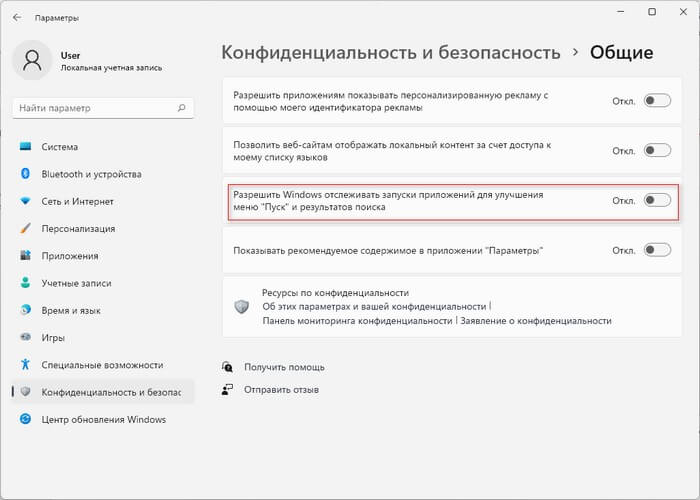This screenshot has width=700, height=500.
Task: Open the Система settings section
Action: pos(103,146)
